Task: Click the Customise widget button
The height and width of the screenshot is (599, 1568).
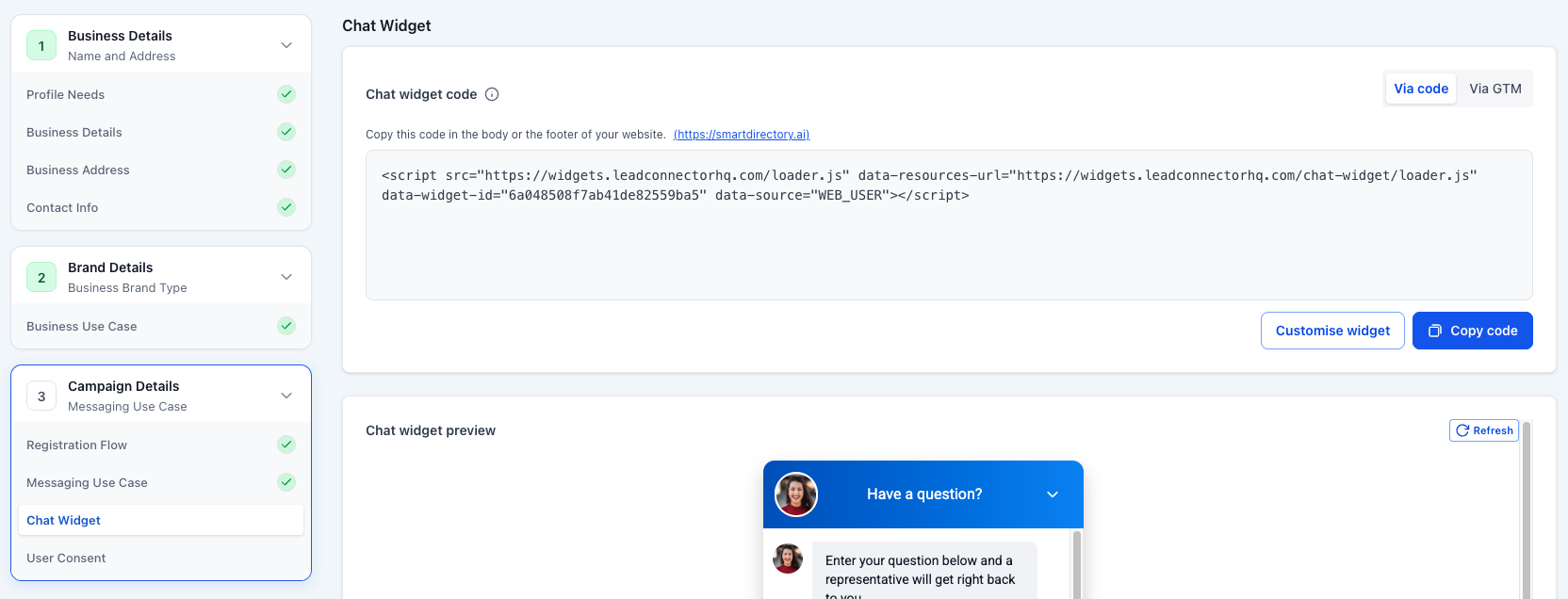Action: click(x=1332, y=331)
